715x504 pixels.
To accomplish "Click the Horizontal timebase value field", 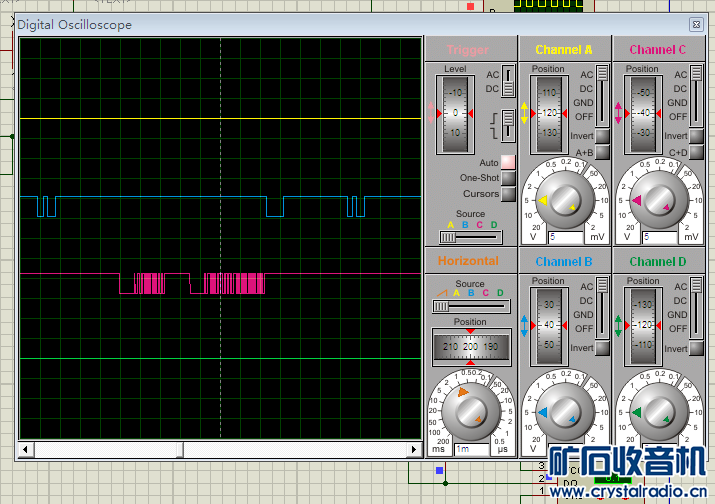I will tap(470, 450).
